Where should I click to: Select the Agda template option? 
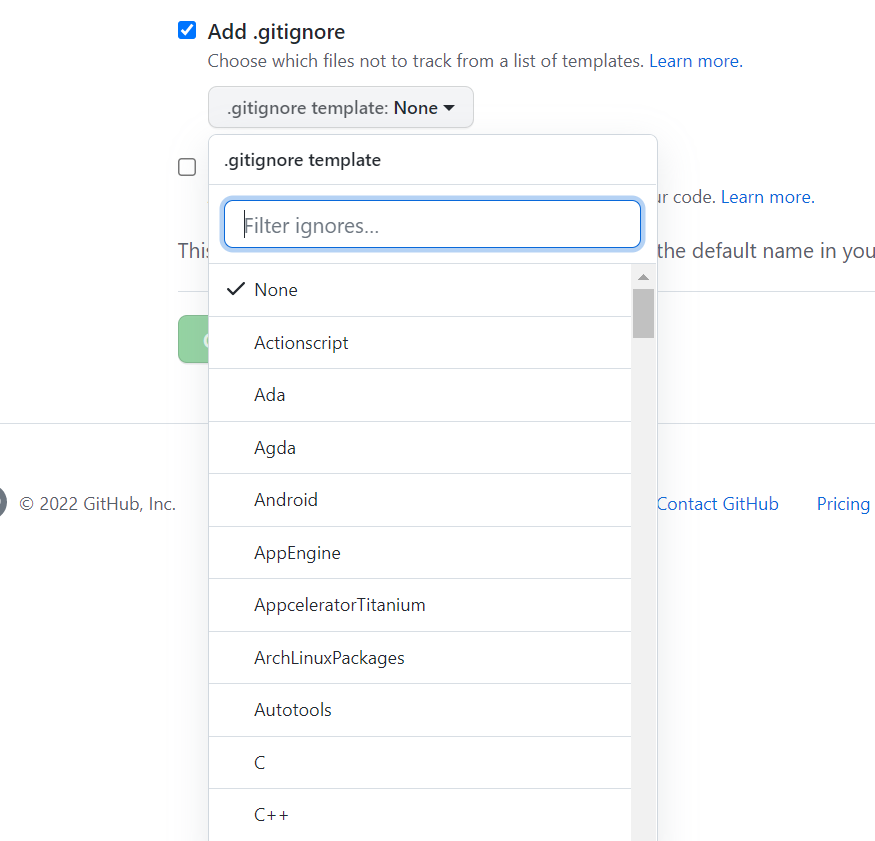(x=275, y=448)
